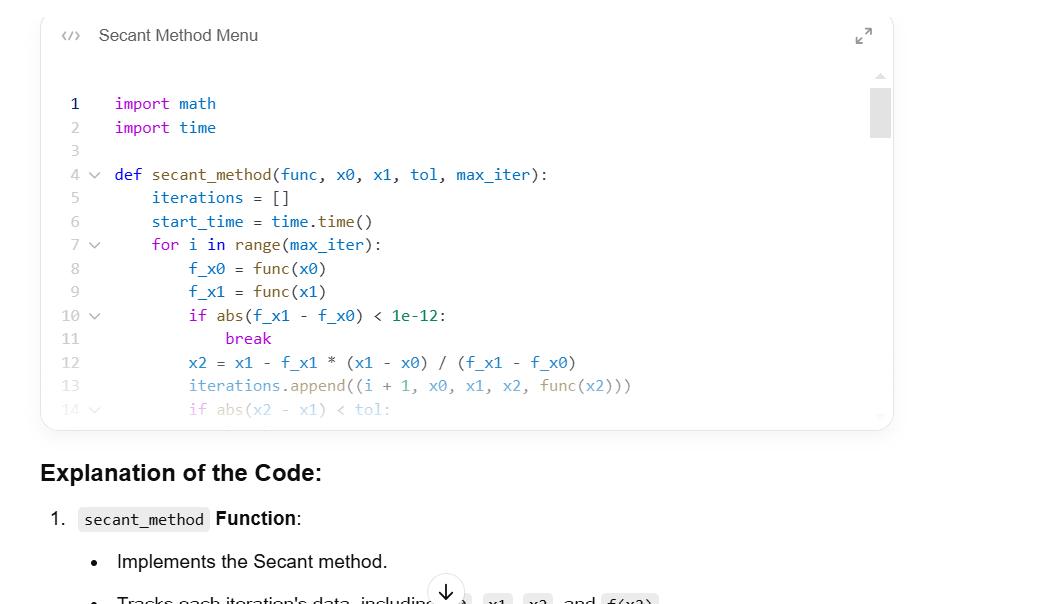1042x604 pixels.
Task: Click the 'Explanation of the Code:' heading
Action: click(x=181, y=473)
